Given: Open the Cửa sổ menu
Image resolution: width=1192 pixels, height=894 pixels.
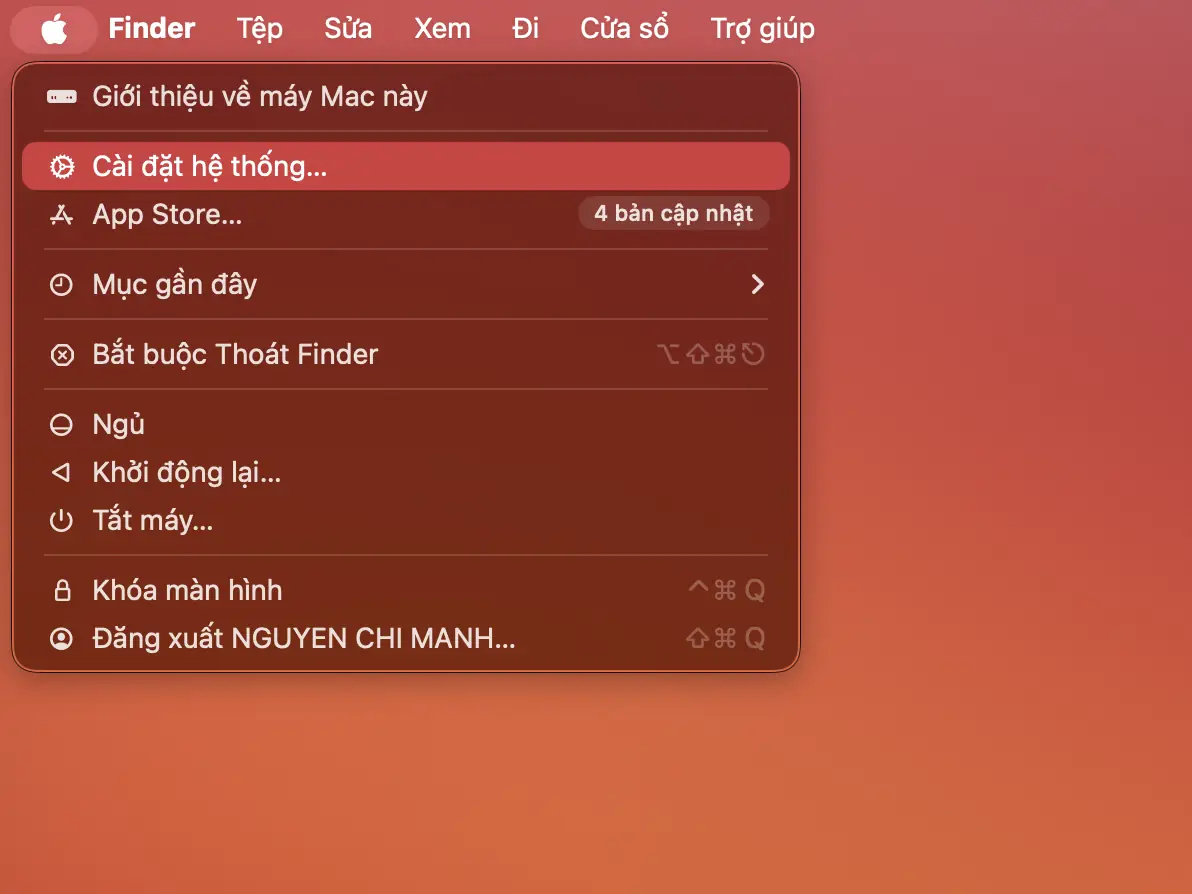Looking at the screenshot, I should pos(625,29).
